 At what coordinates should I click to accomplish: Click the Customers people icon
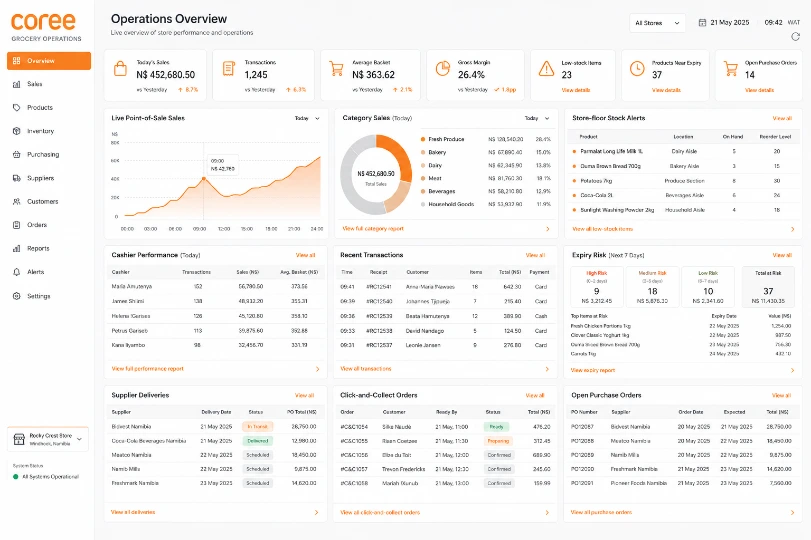click(17, 201)
